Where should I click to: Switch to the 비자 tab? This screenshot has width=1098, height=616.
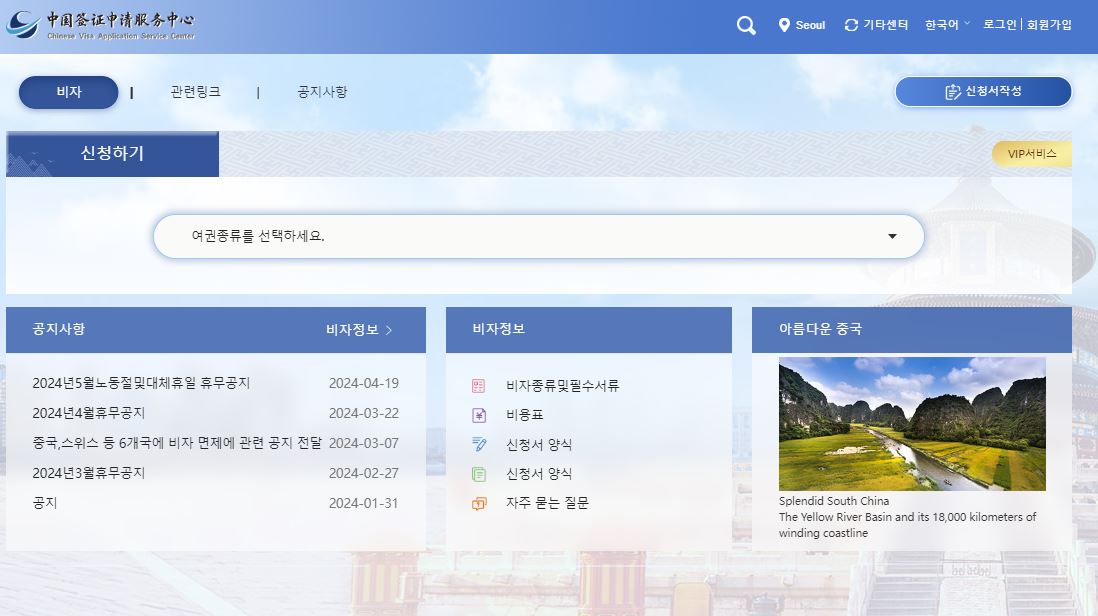[x=68, y=90]
